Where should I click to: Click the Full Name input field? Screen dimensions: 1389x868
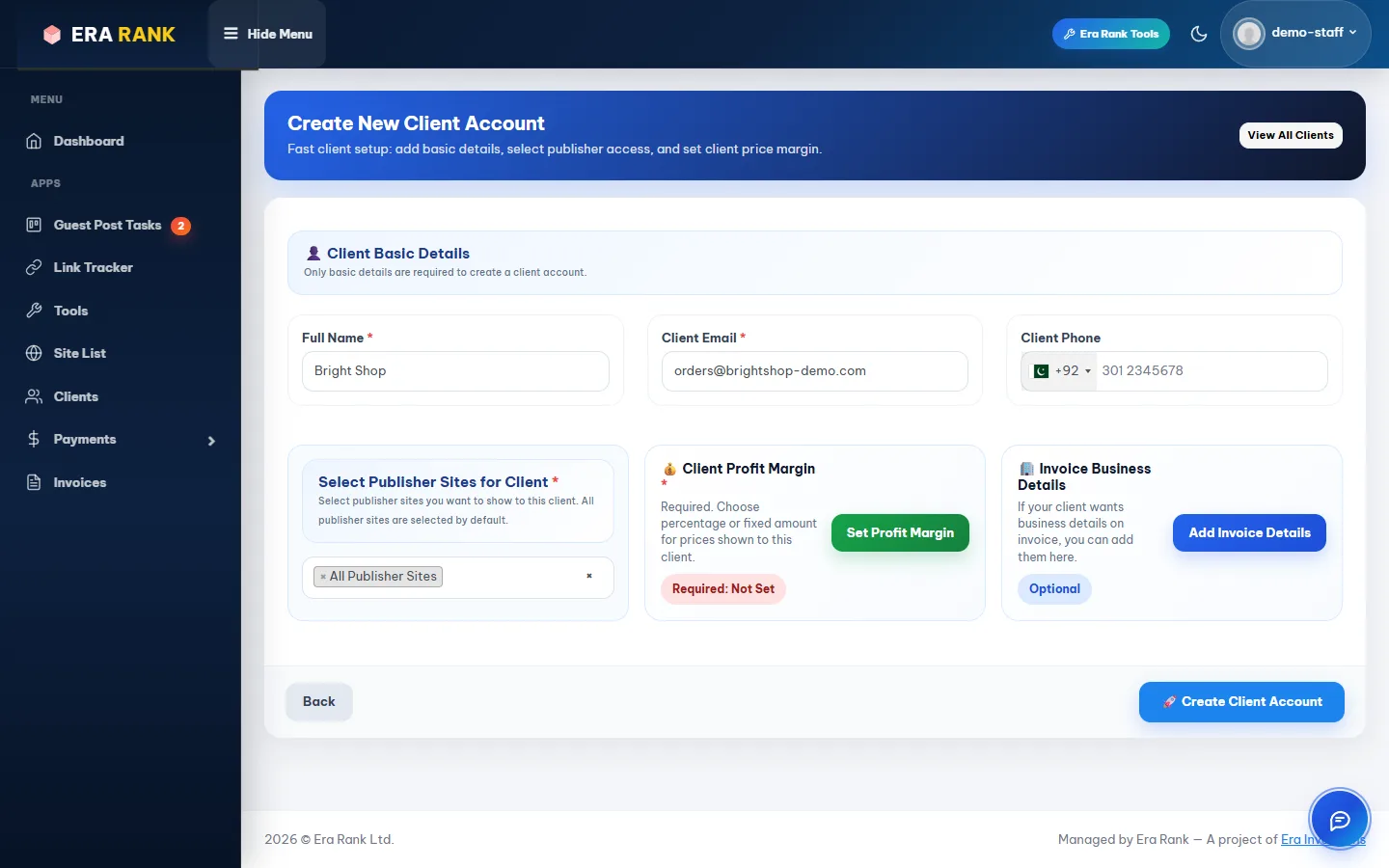coord(455,371)
